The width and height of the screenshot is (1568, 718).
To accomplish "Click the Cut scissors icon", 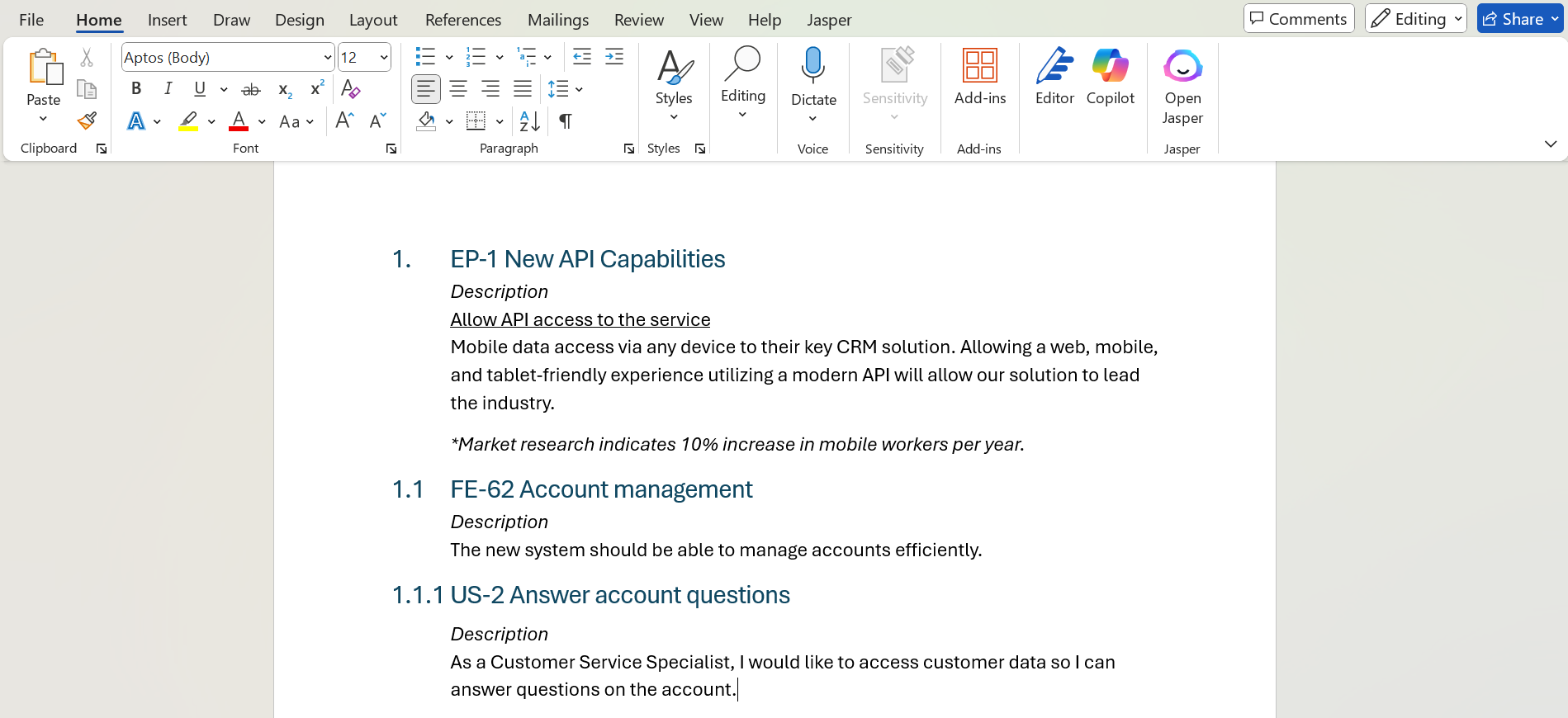I will point(87,58).
